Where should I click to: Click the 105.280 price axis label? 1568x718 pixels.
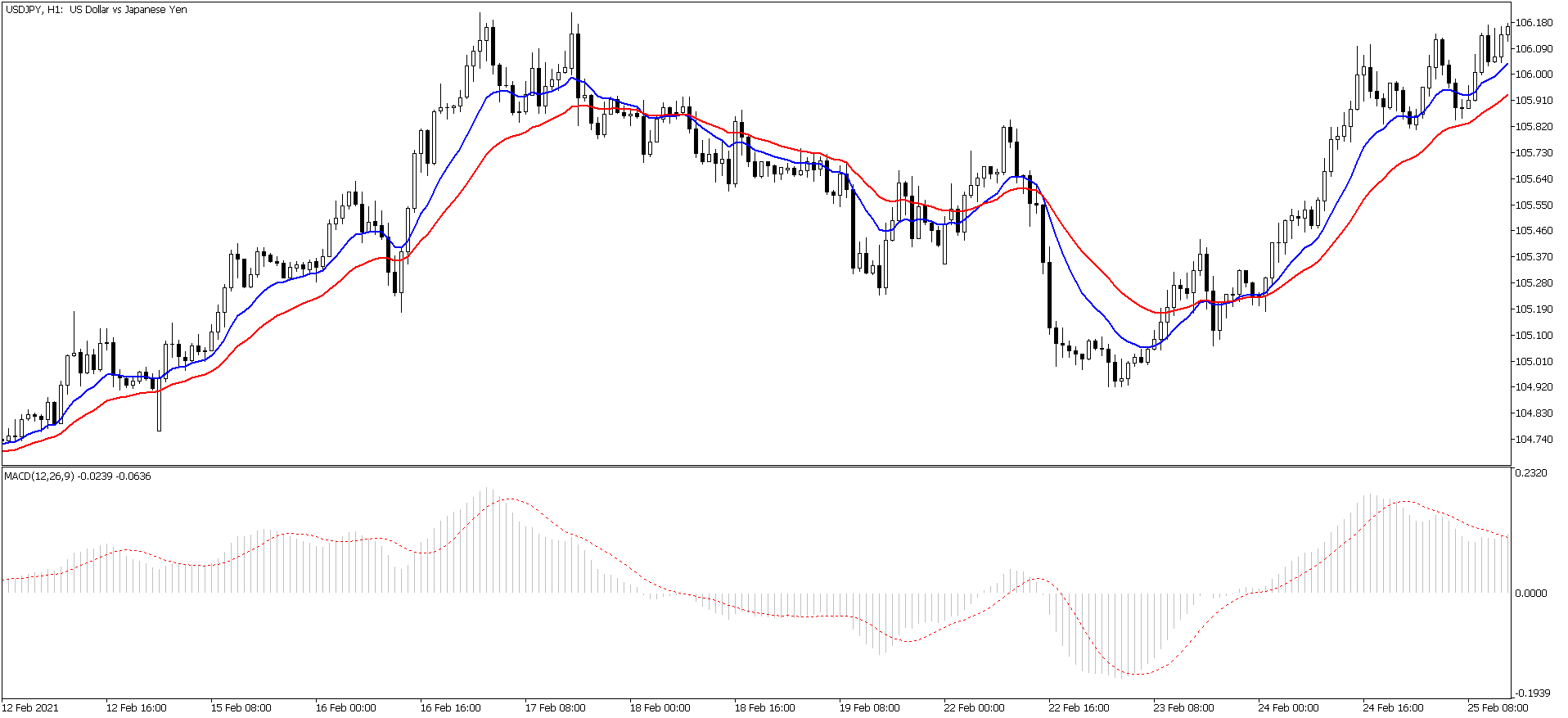1534,283
